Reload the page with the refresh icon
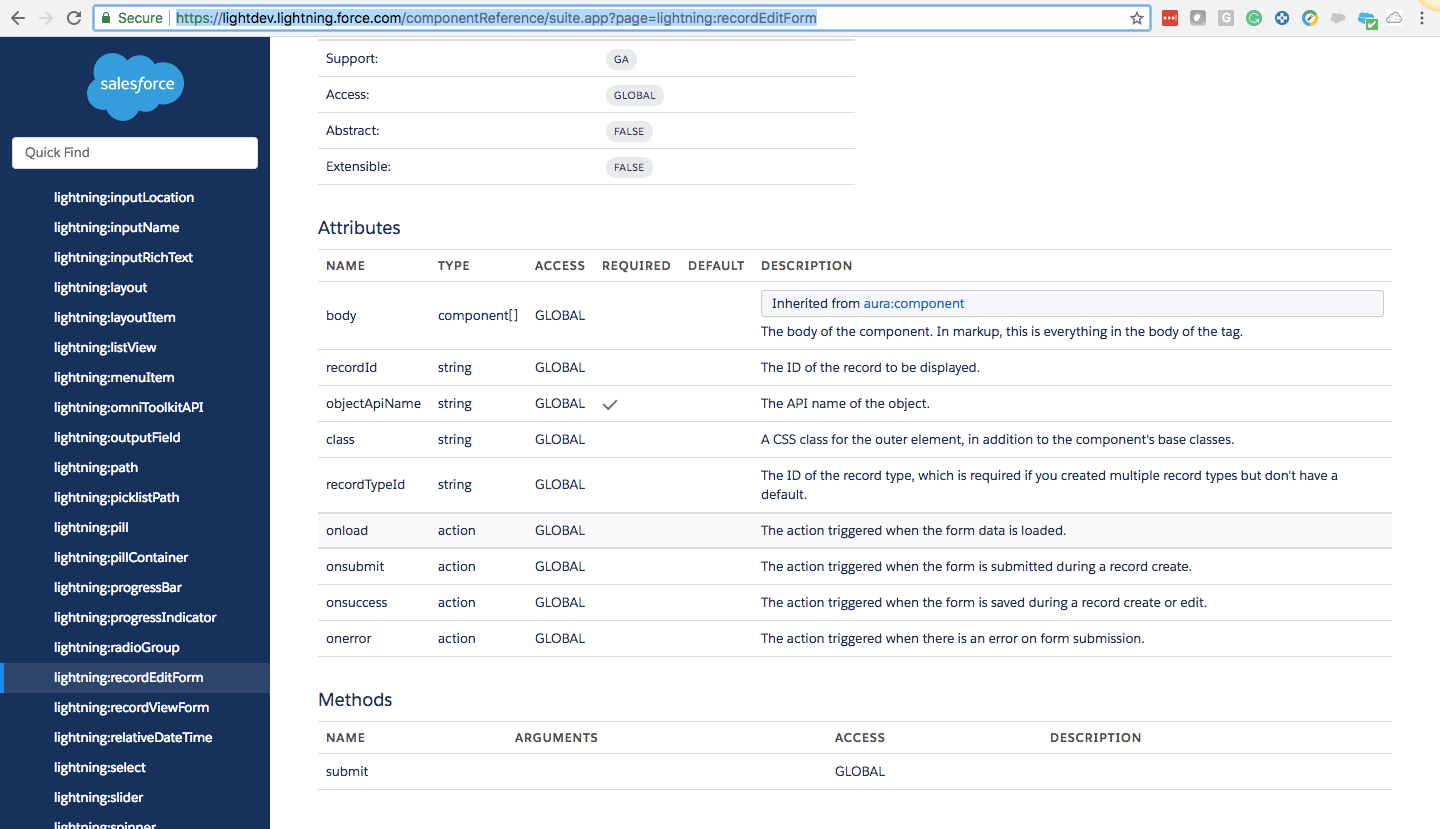The width and height of the screenshot is (1440, 829). click(x=74, y=18)
